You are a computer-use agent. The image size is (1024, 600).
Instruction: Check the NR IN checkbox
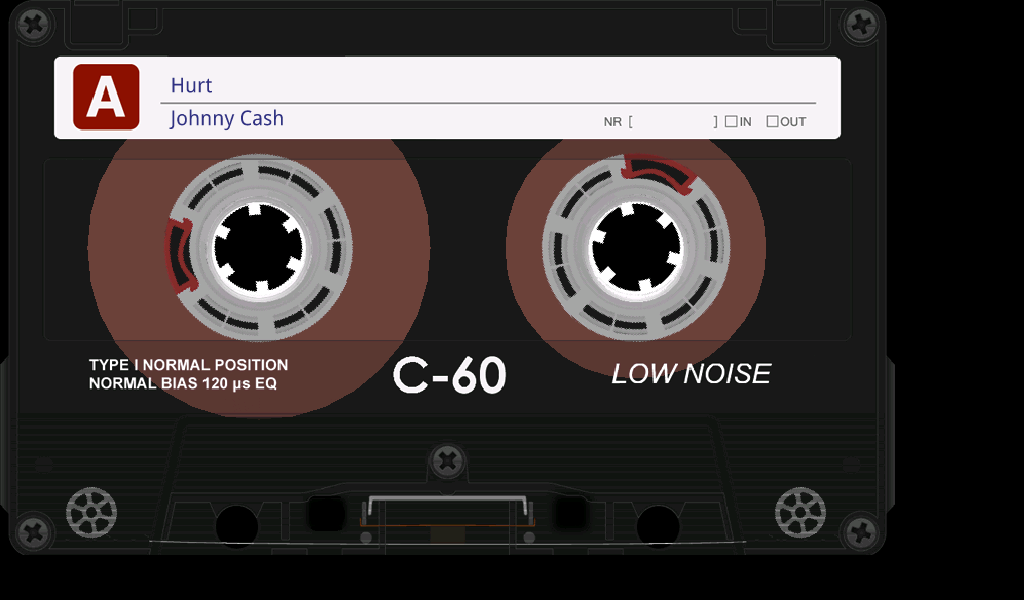click(731, 121)
